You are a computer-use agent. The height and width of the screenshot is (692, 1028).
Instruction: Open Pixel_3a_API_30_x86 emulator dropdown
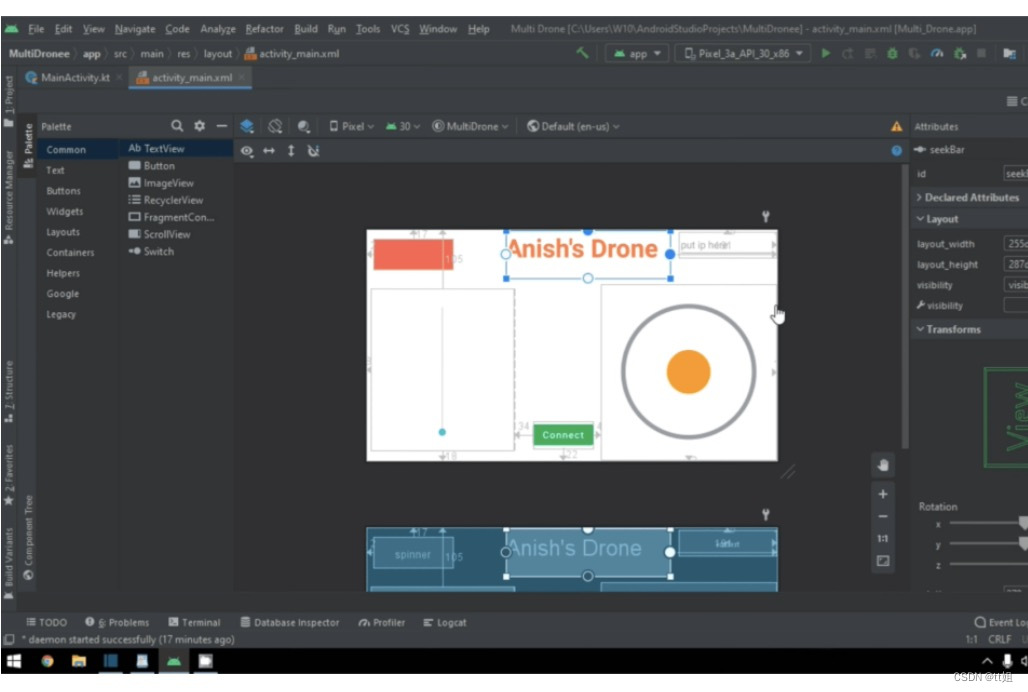[x=743, y=53]
